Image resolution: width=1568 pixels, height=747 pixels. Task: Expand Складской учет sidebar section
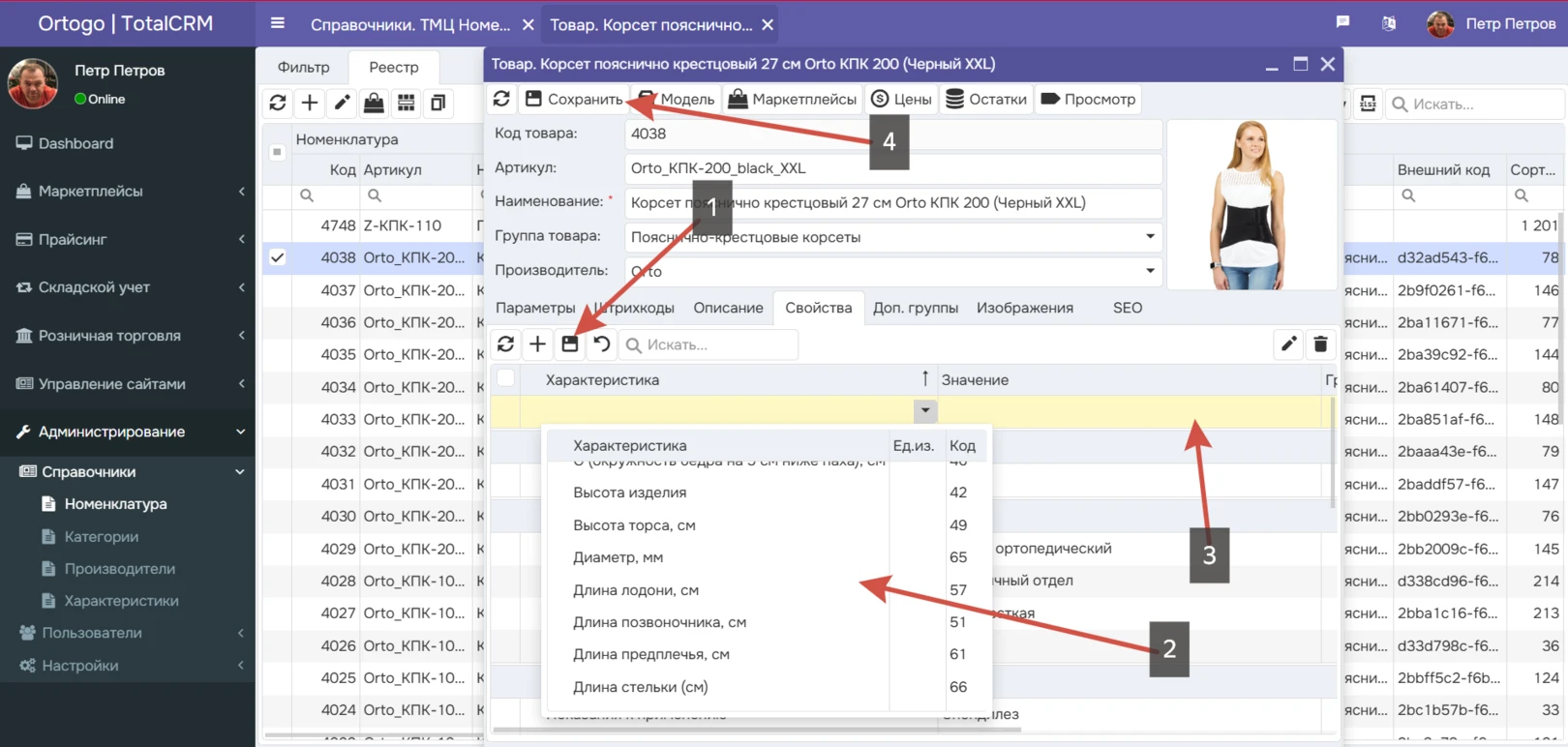(x=127, y=287)
